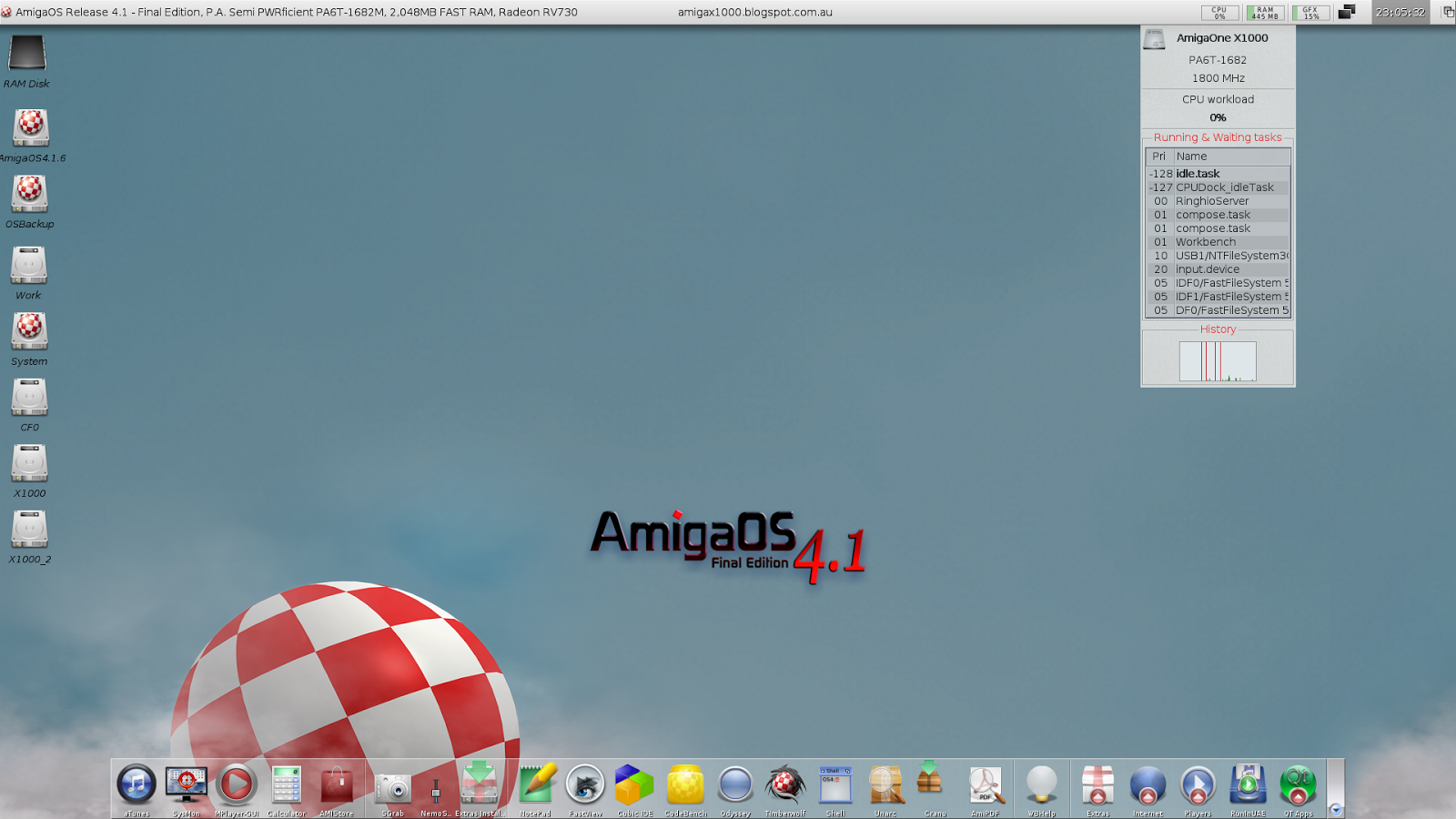Launch SysMon from the dock
This screenshot has height=819, width=1456.
pyautogui.click(x=187, y=784)
